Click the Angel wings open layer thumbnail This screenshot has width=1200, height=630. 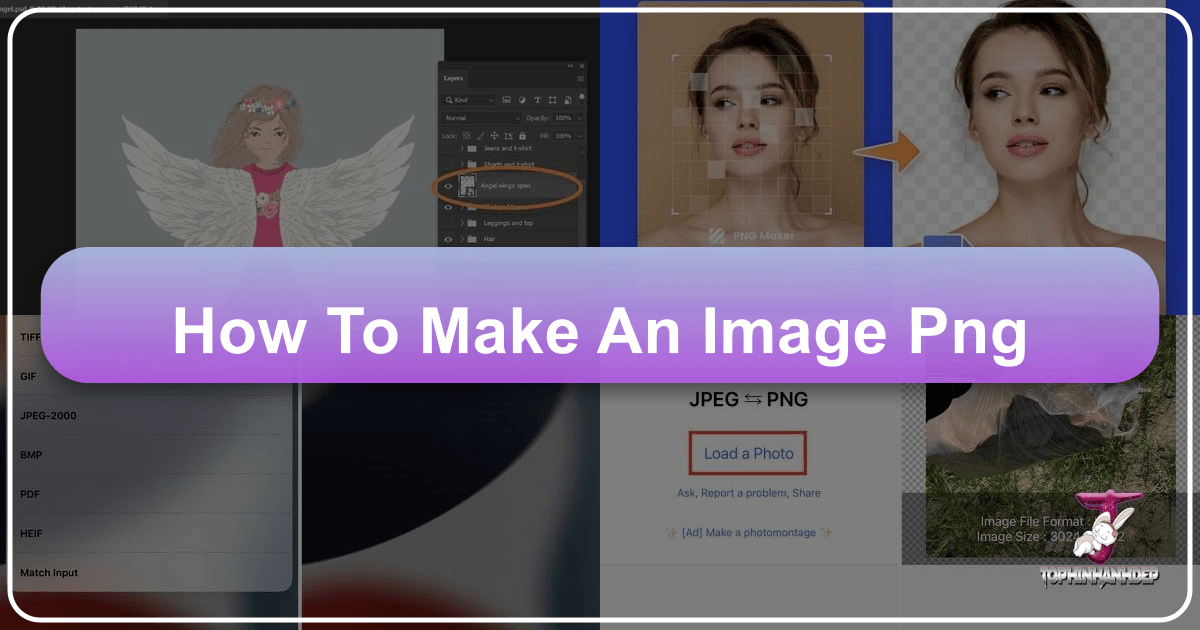467,186
